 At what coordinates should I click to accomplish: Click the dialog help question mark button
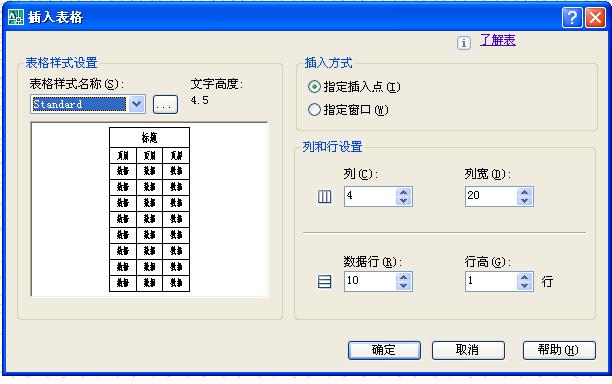tap(572, 18)
